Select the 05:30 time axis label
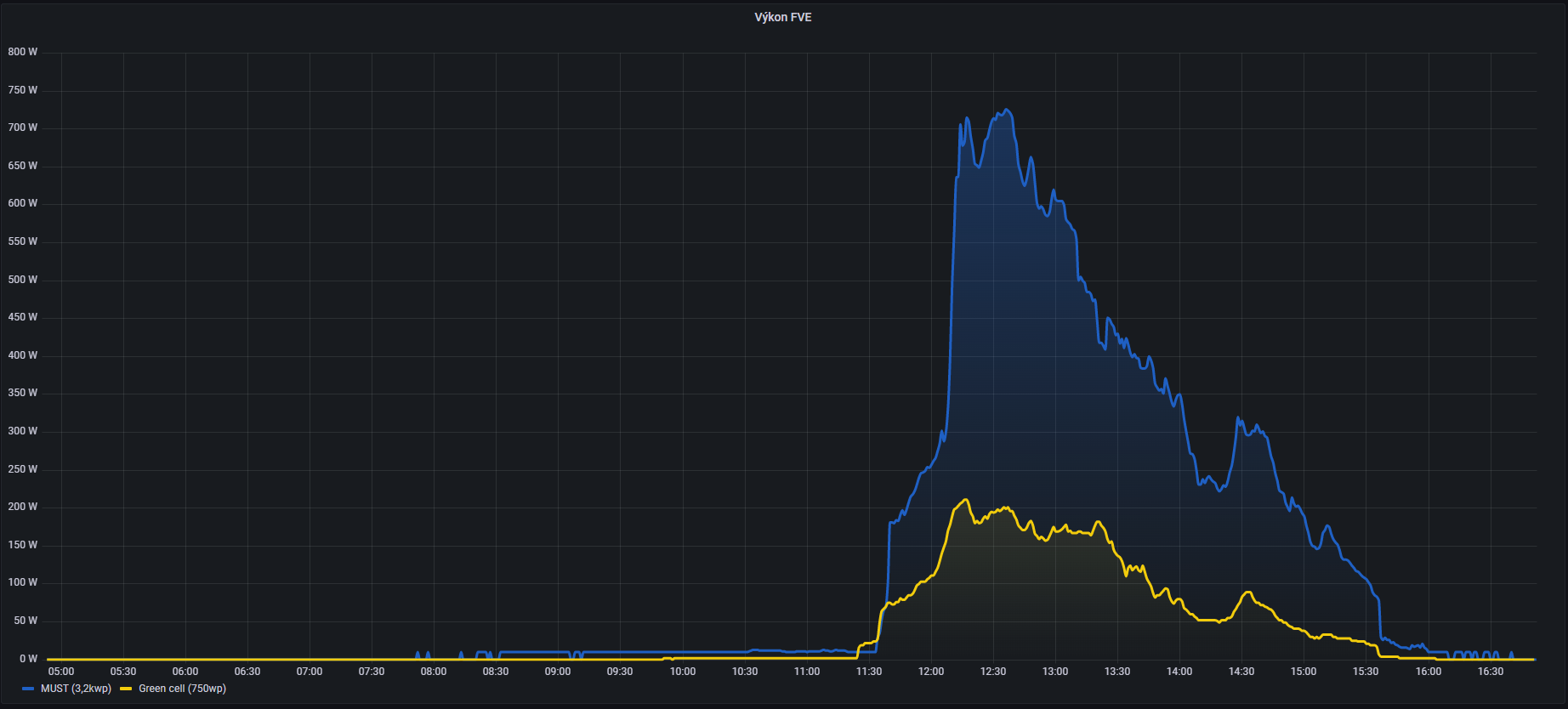 click(x=123, y=672)
